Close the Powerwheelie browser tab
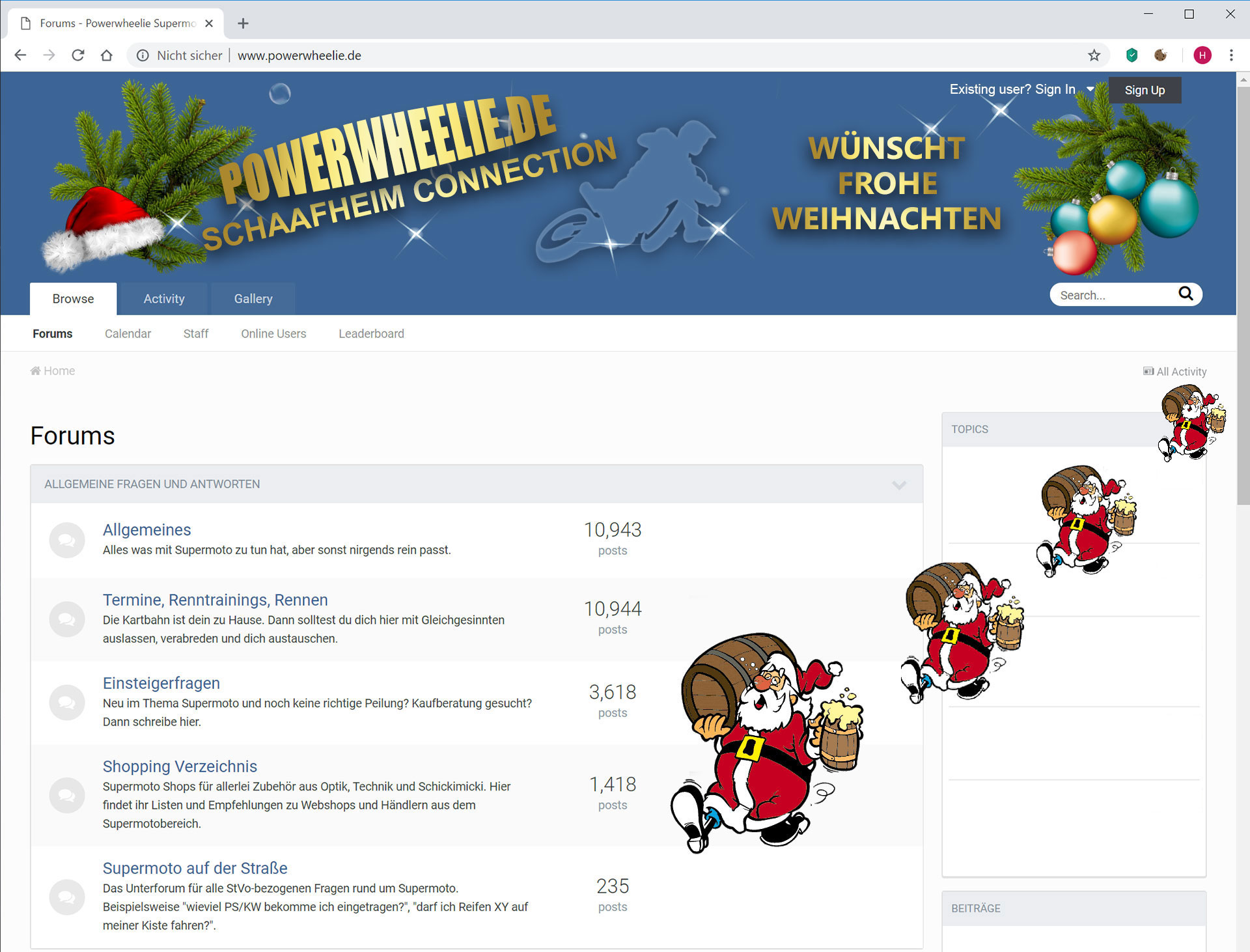The height and width of the screenshot is (952, 1250). coord(209,23)
